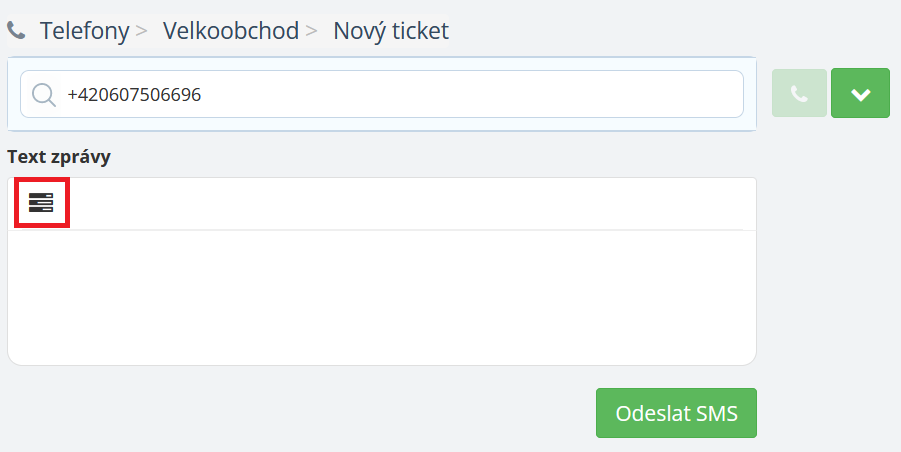This screenshot has width=901, height=452.
Task: Click the number +420607506696 text
Action: coord(134,95)
